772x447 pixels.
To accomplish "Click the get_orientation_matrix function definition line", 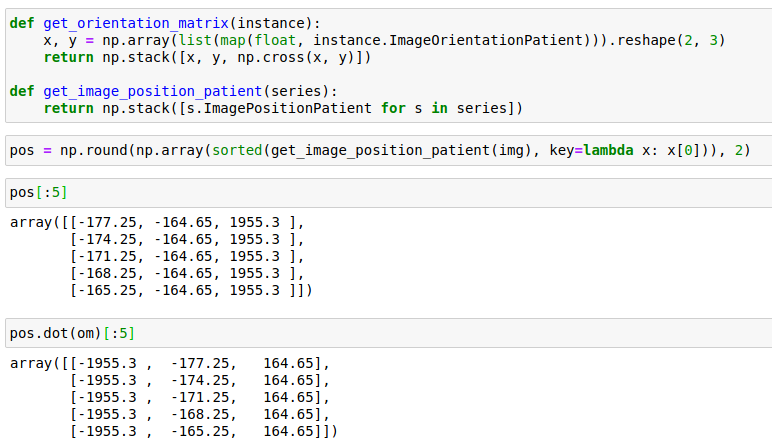I will (x=165, y=23).
